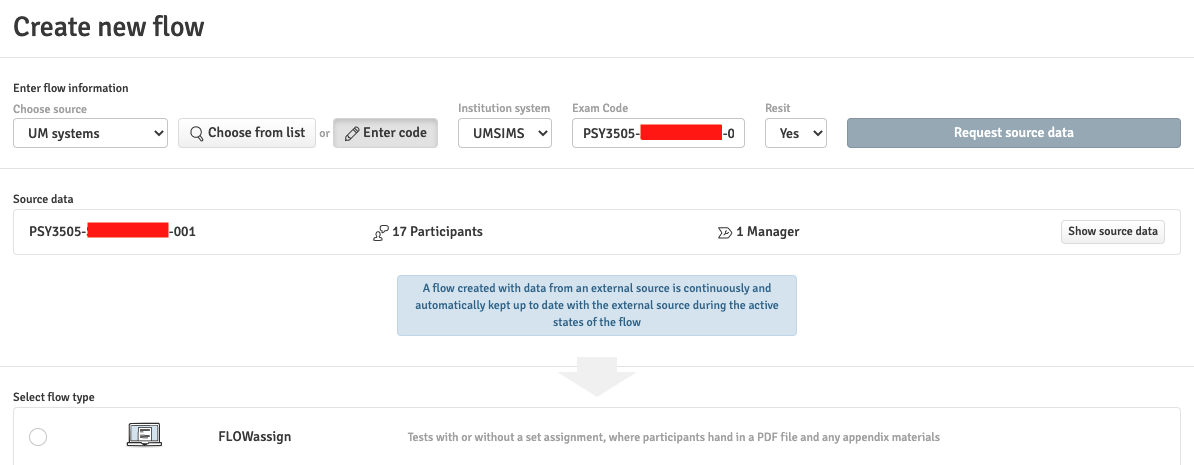
Task: Click the pencil icon on Enter code
Action: 352,133
